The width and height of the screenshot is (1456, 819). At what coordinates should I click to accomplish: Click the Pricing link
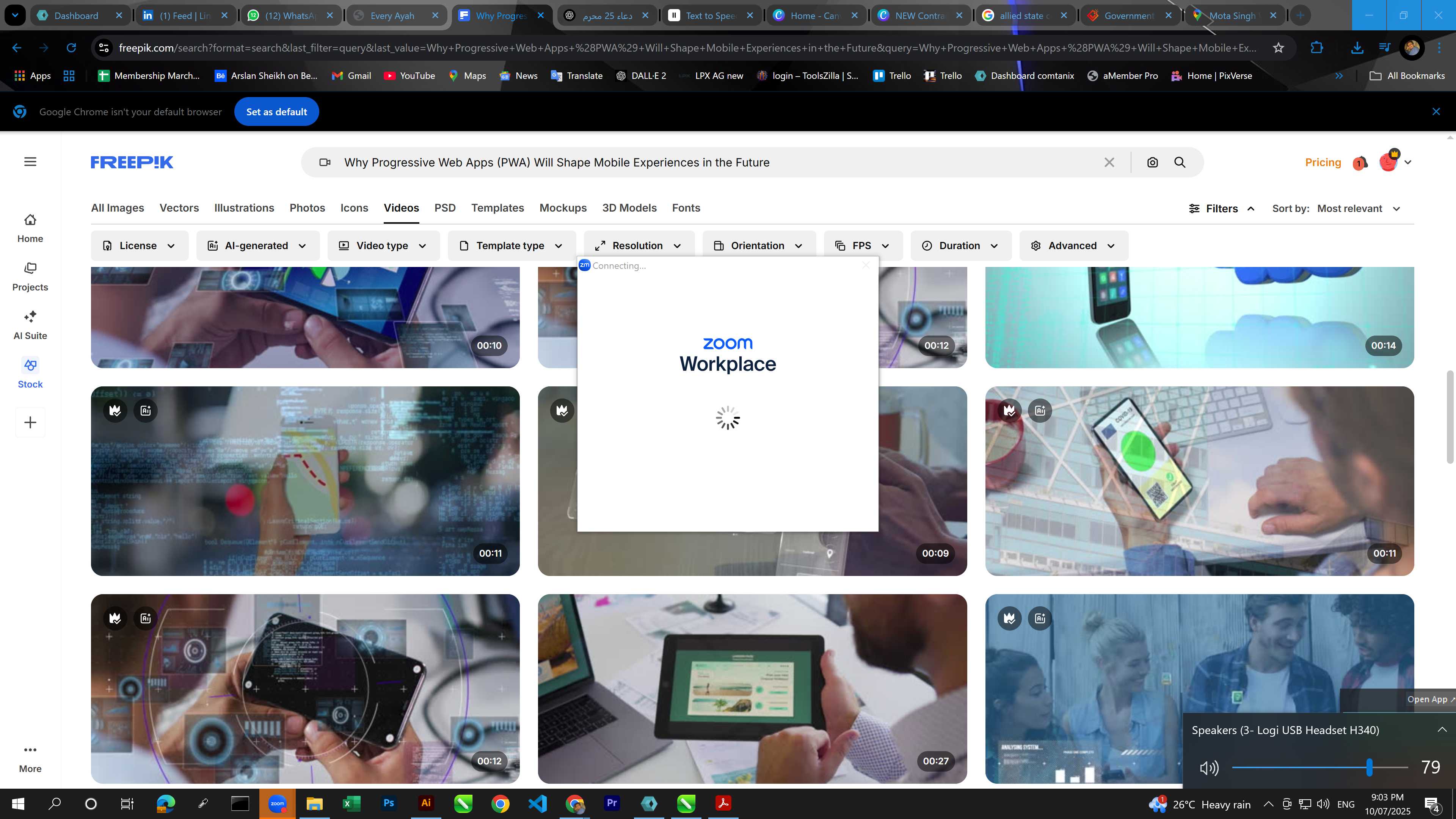click(1323, 162)
